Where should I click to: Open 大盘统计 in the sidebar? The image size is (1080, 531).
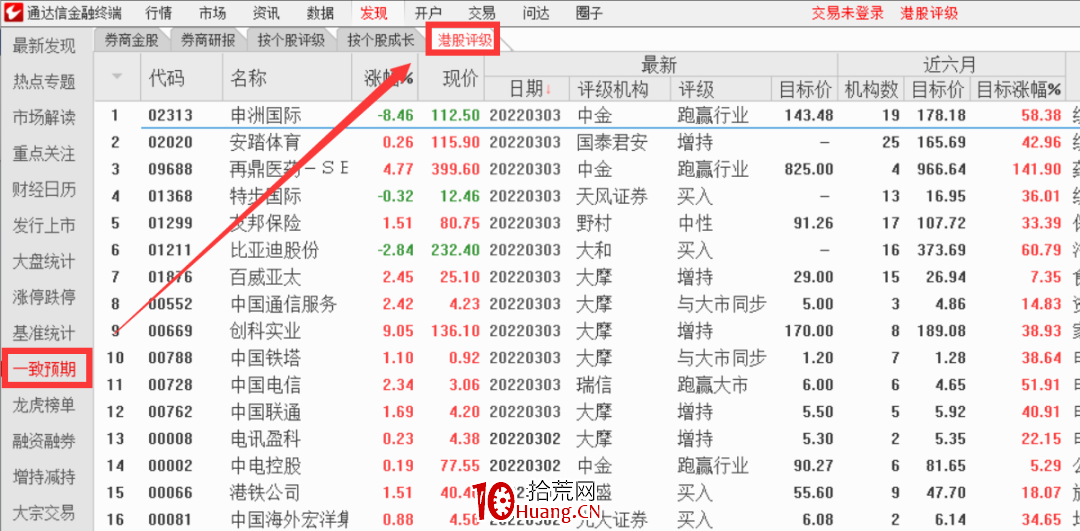pos(44,261)
